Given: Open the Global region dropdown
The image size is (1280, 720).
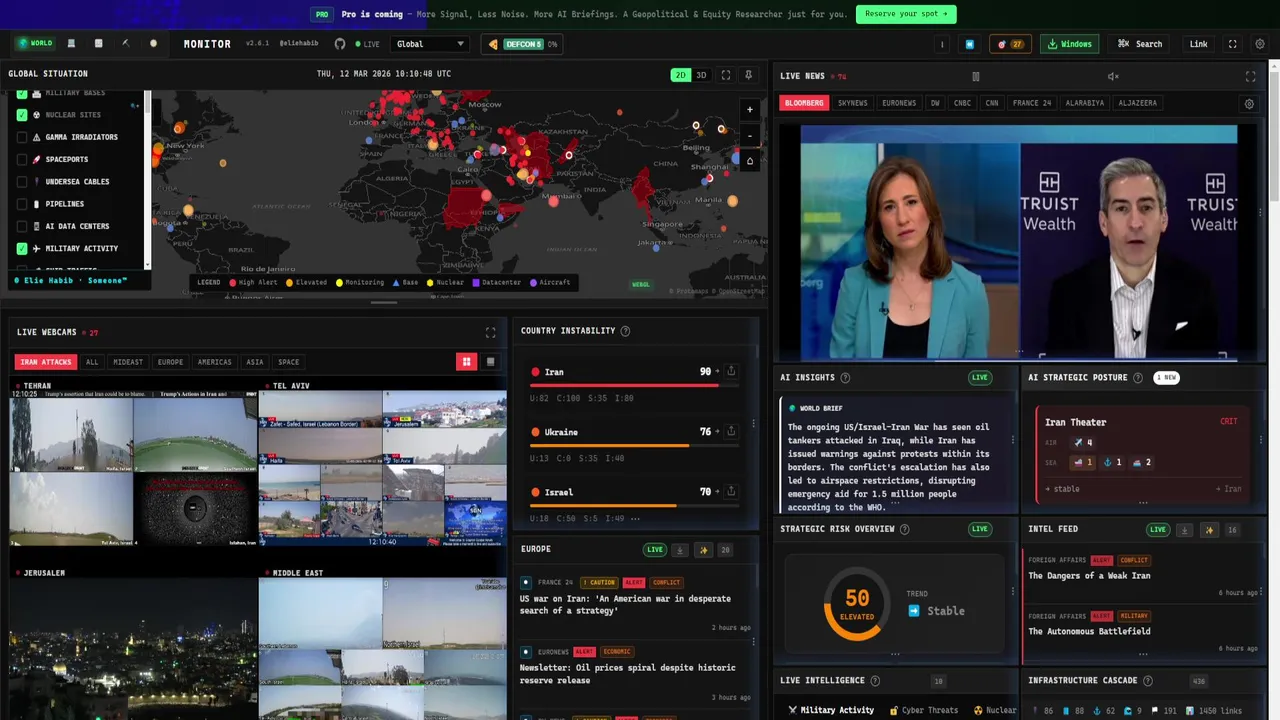Looking at the screenshot, I should (430, 44).
